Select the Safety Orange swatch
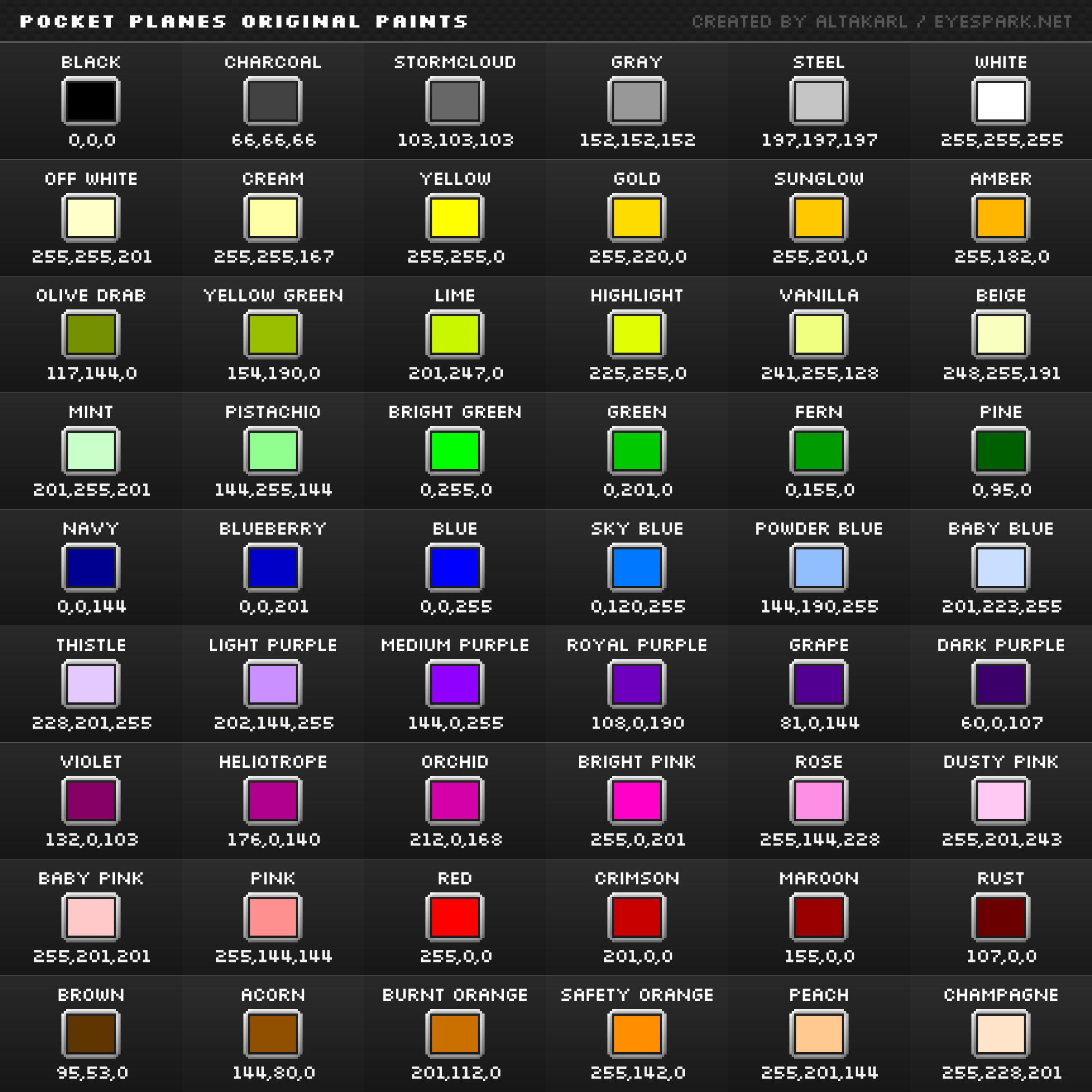This screenshot has height=1092, width=1092. (x=636, y=1035)
